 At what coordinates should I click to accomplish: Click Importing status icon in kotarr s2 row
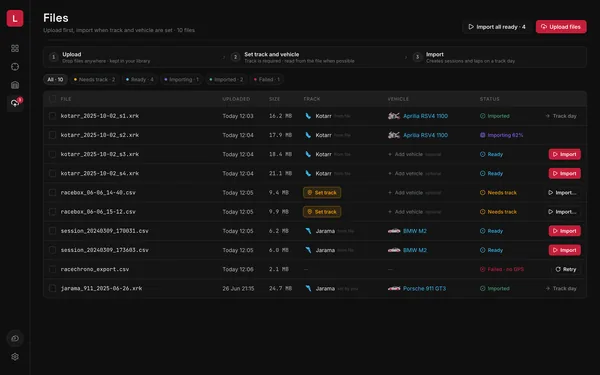pos(483,135)
